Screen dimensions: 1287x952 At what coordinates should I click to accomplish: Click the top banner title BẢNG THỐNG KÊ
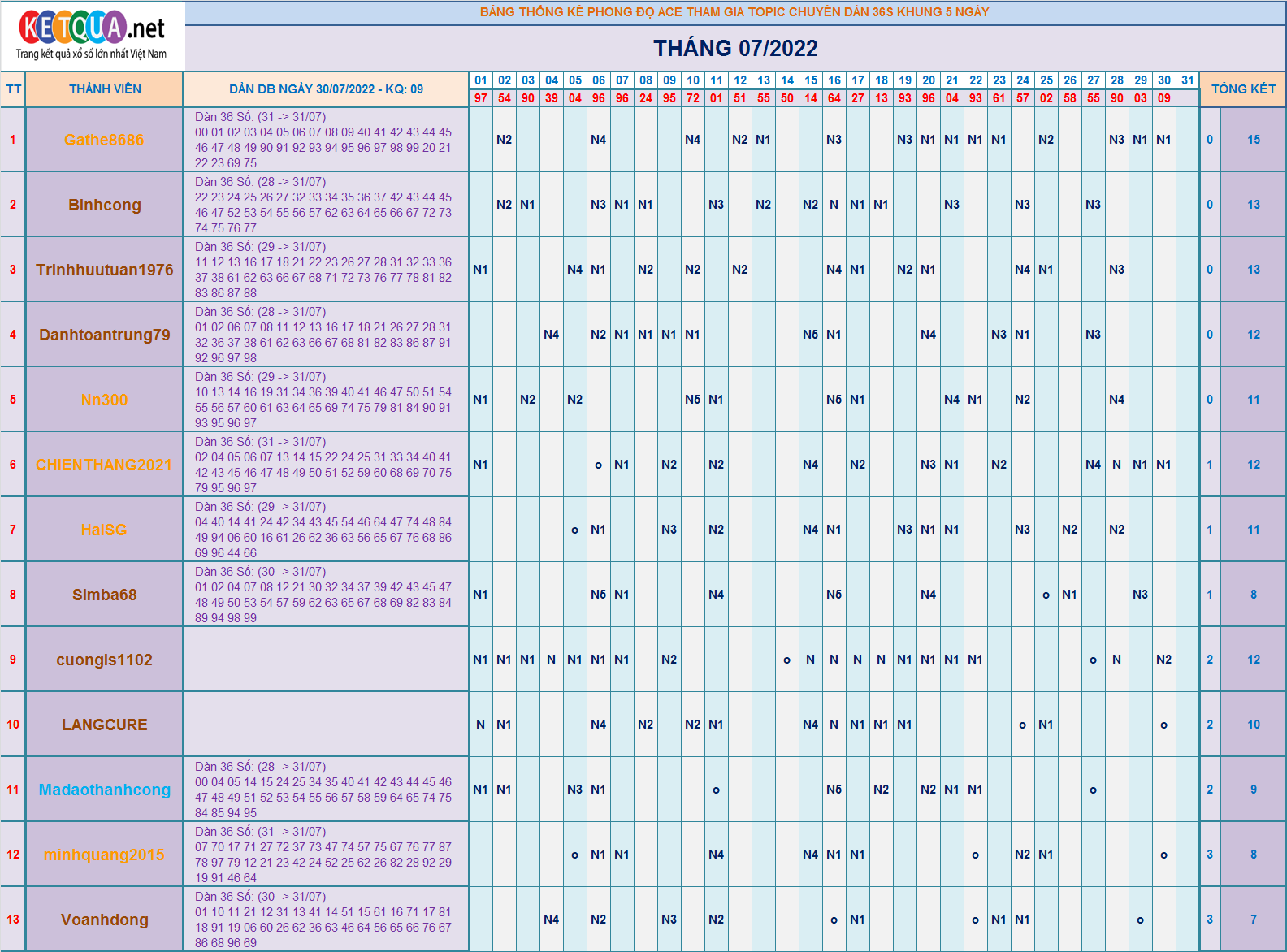coord(734,12)
